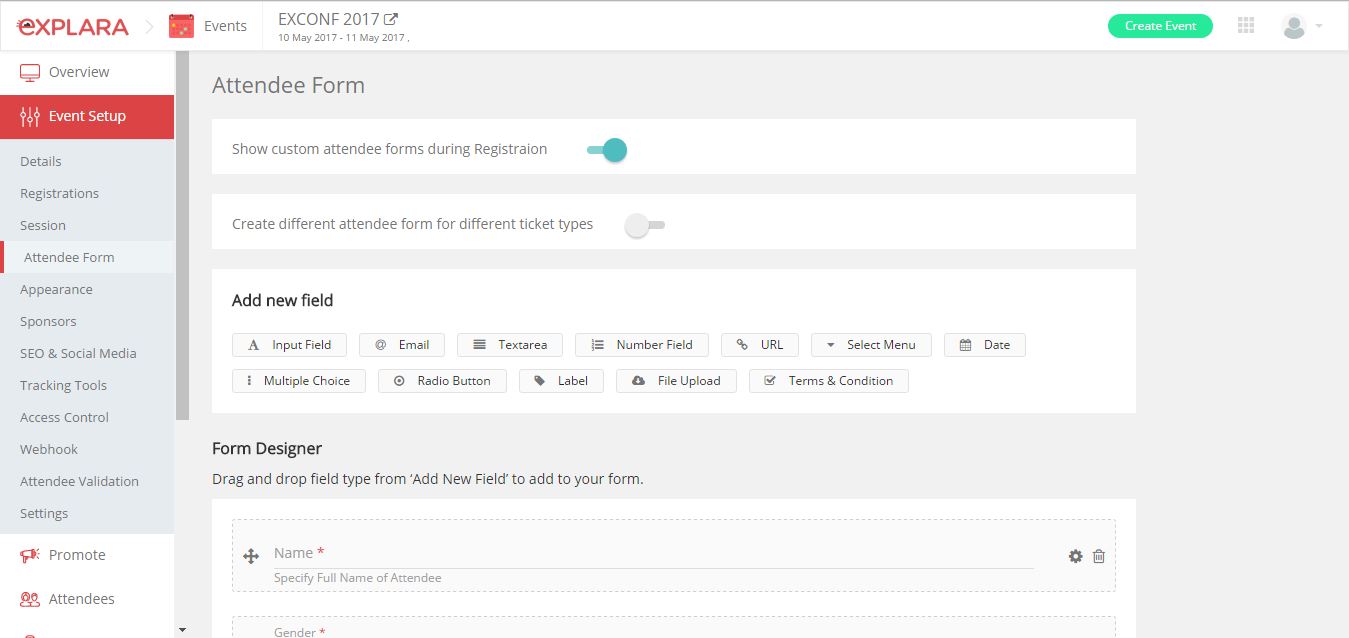The image size is (1349, 638).
Task: Open Settings in the Event Setup menu
Action: click(44, 513)
